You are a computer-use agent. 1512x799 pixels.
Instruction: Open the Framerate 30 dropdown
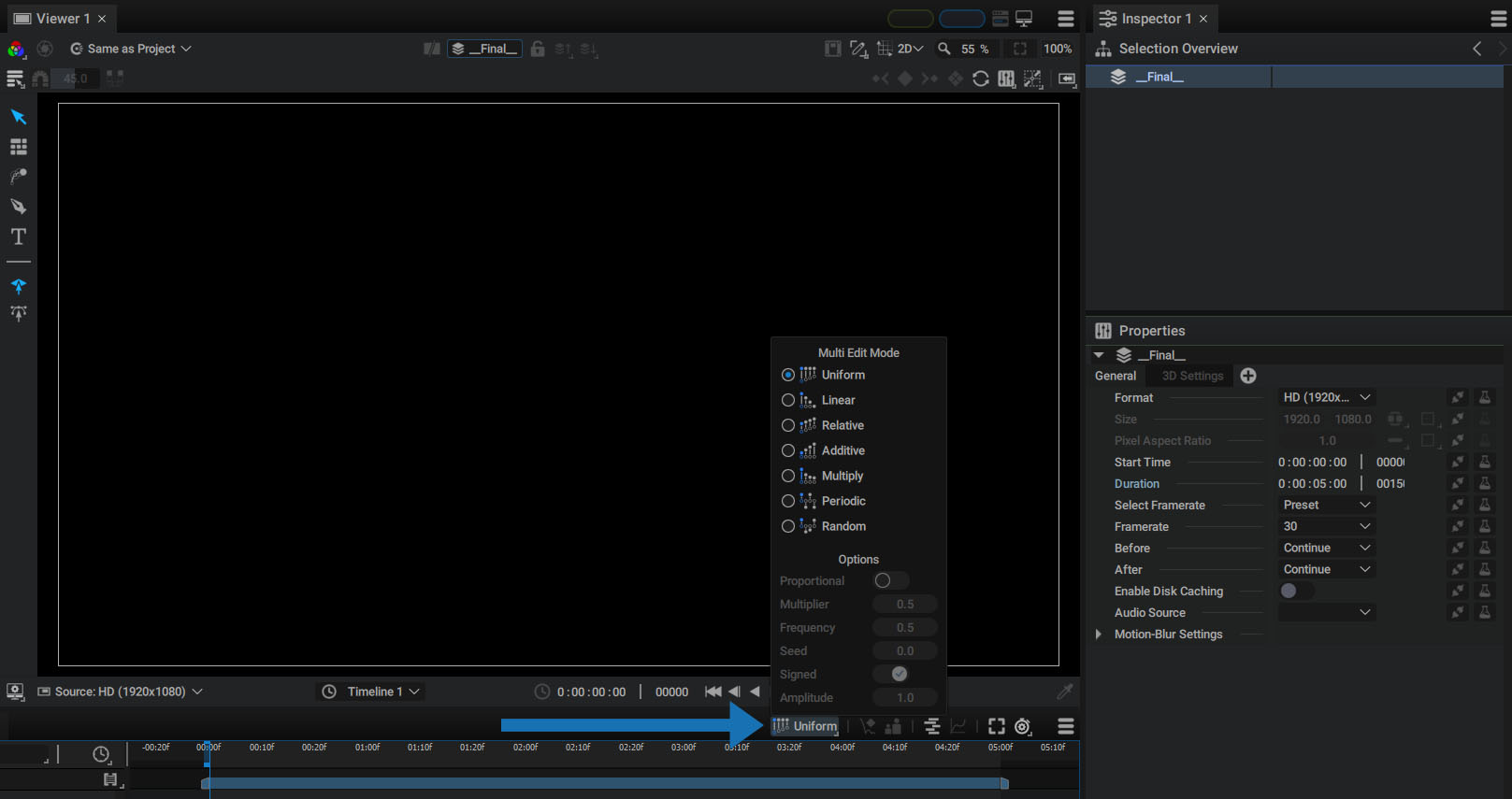pos(1326,526)
